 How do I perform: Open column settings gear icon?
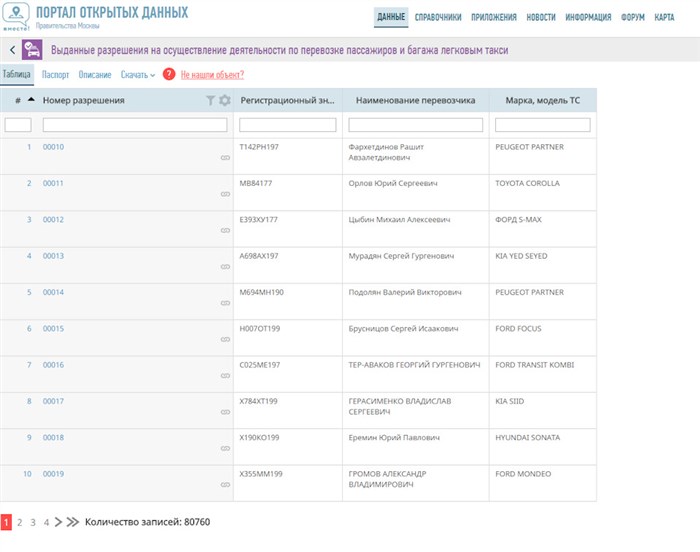point(224,100)
